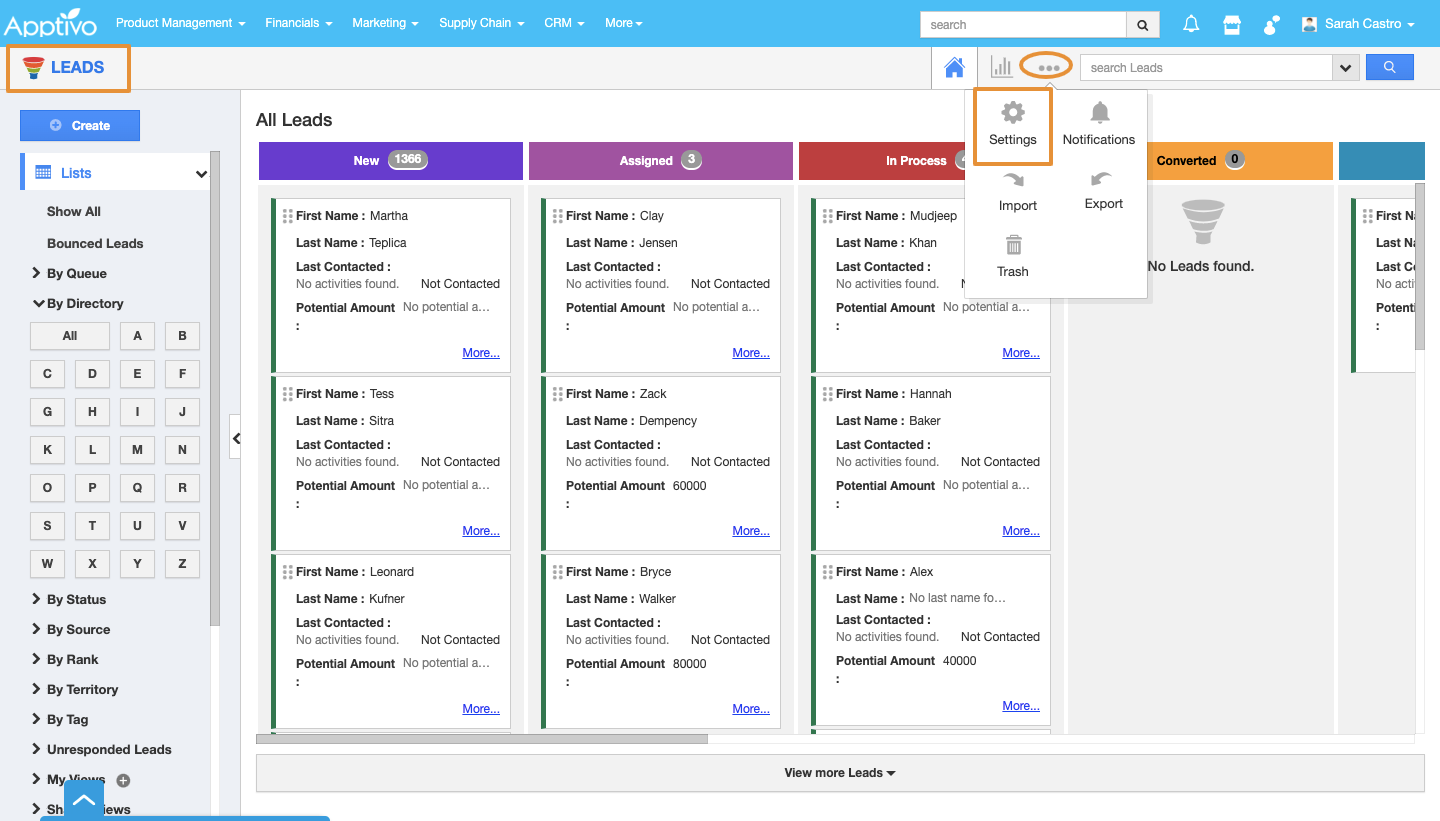Click the Export arrow icon

(x=1101, y=180)
